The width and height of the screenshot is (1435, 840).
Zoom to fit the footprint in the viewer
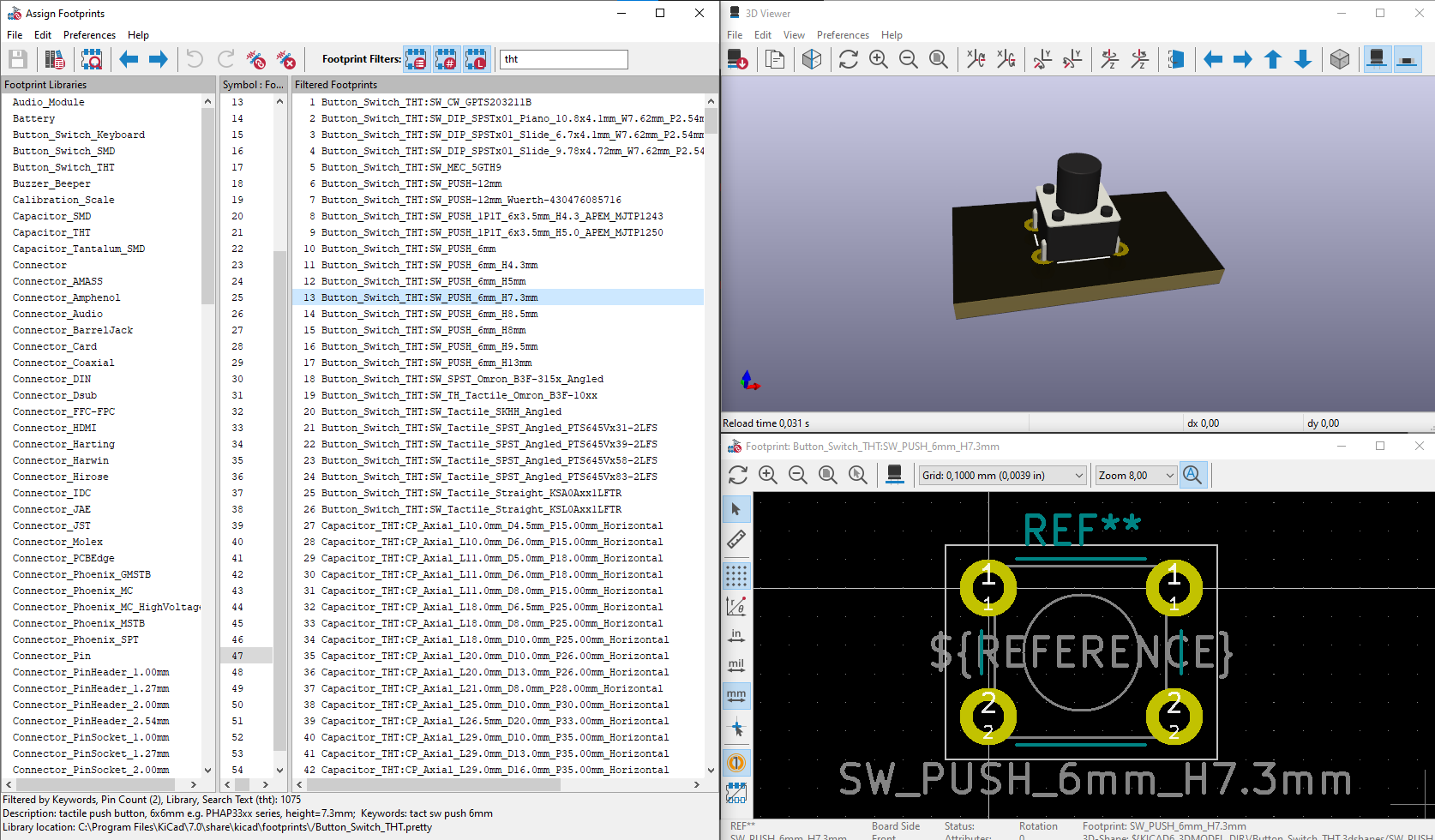pos(828,475)
